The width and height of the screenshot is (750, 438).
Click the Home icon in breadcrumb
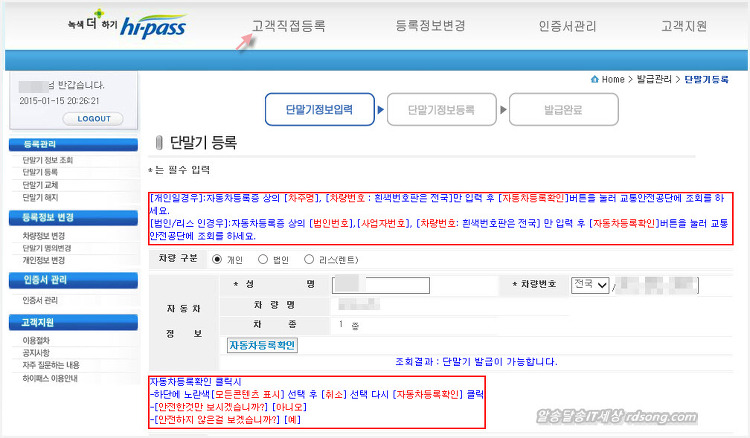[x=595, y=79]
